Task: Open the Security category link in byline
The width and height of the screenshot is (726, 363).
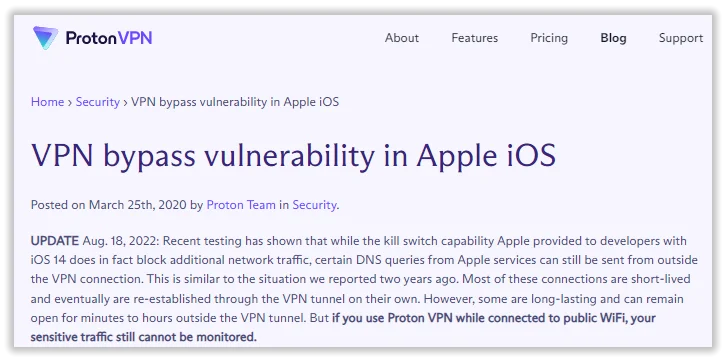Action: click(314, 205)
